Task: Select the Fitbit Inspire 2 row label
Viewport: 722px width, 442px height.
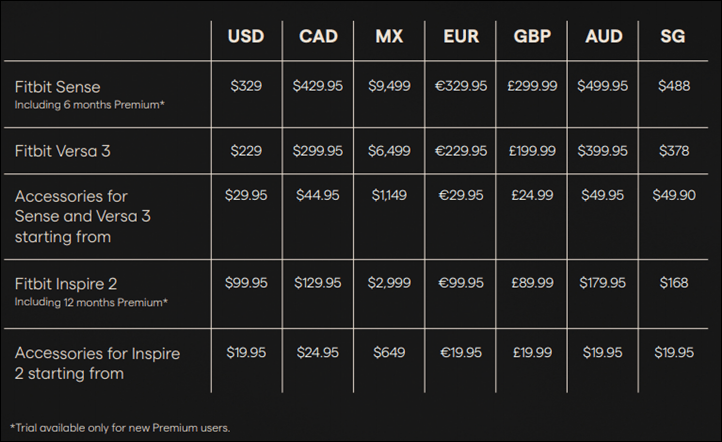Action: click(66, 284)
